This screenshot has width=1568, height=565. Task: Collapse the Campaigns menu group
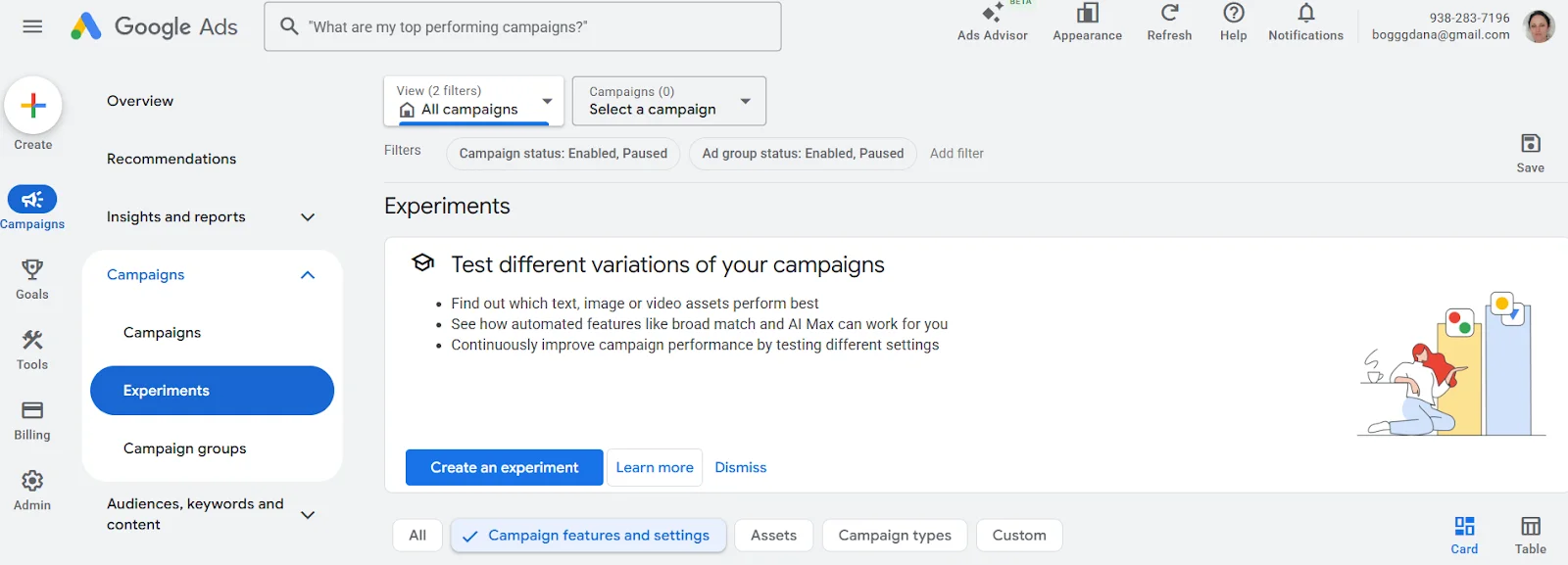(x=308, y=275)
